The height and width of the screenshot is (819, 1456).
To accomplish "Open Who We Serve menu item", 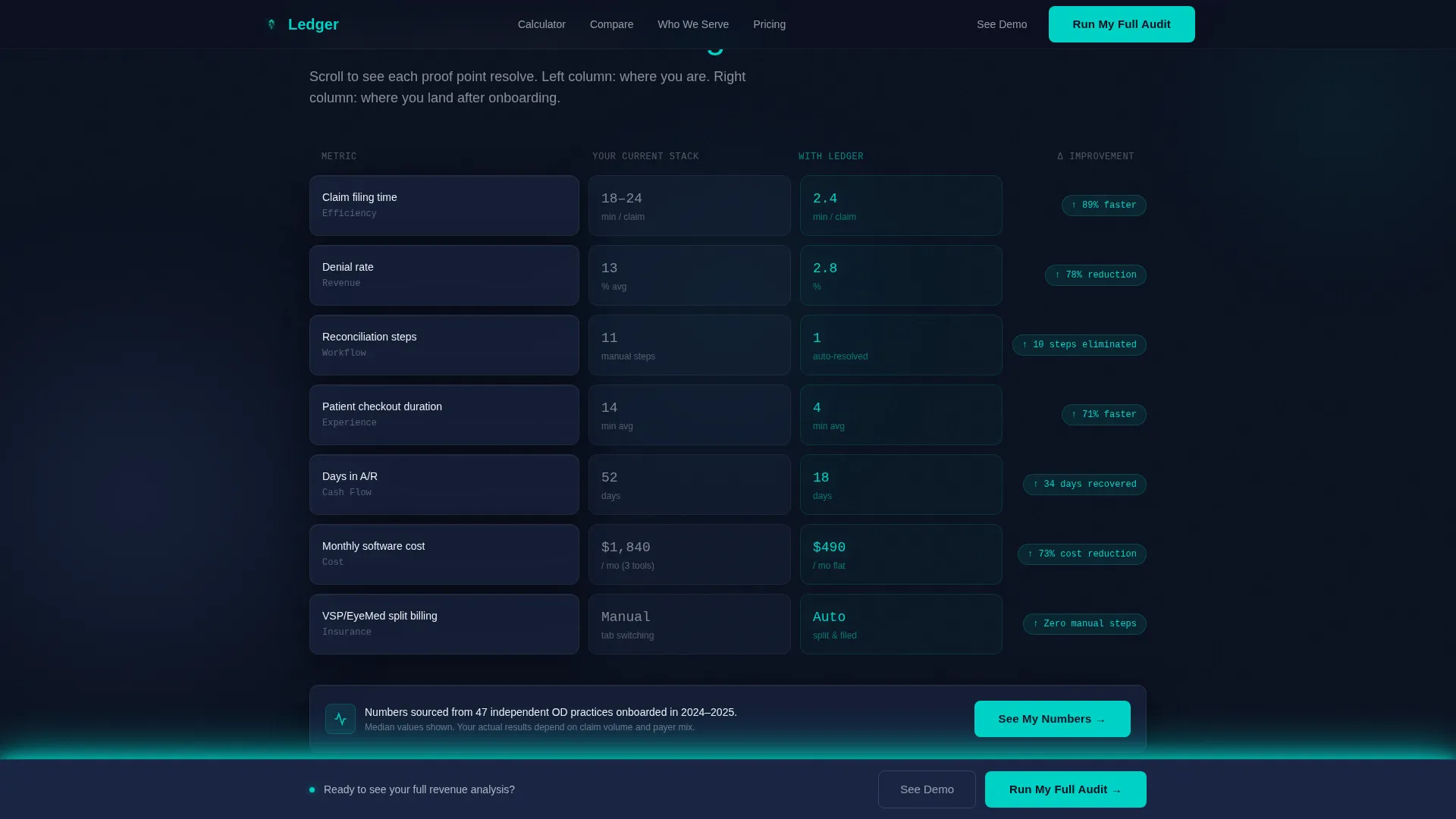I will point(693,24).
